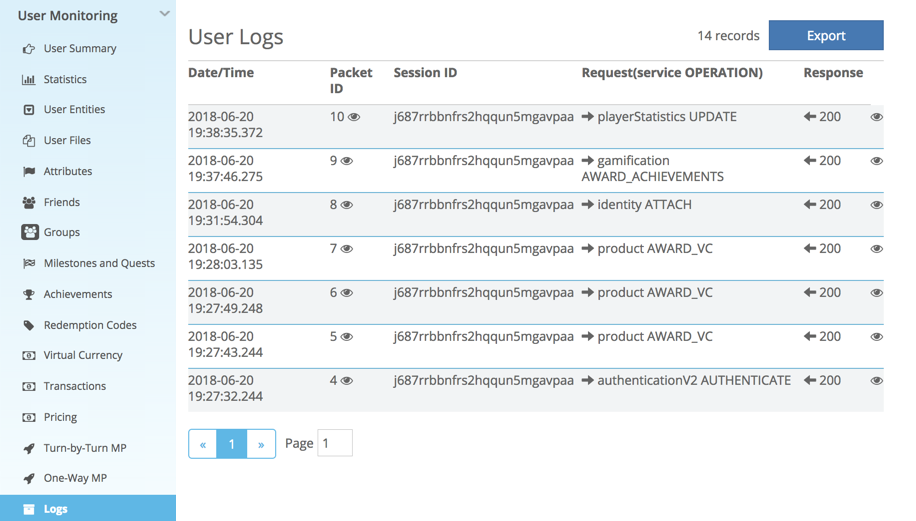
Task: Go to next page of logs
Action: [x=261, y=444]
